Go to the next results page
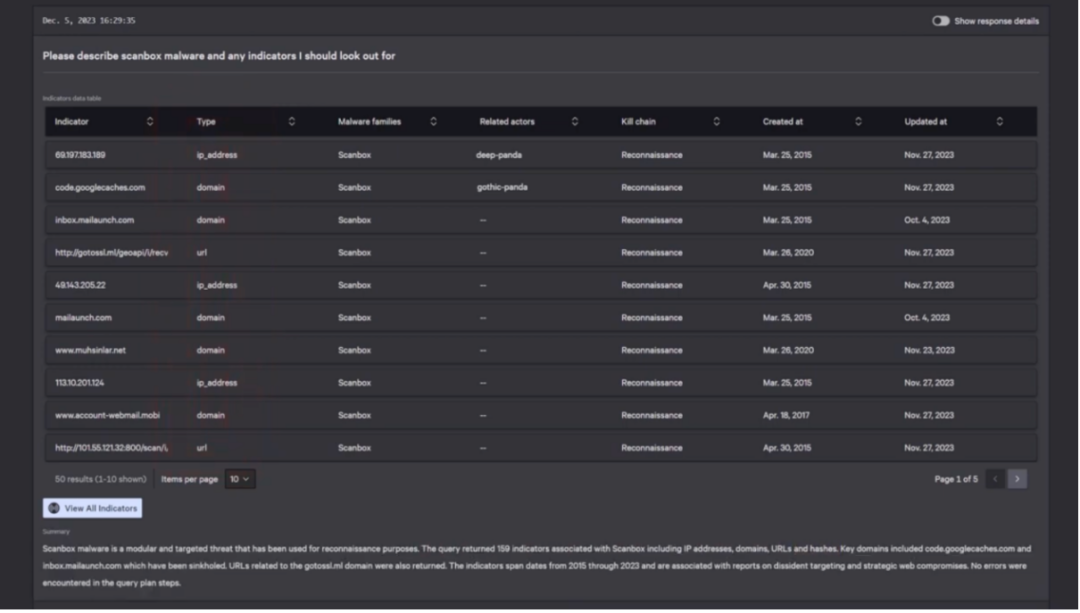This screenshot has width=1080, height=613. point(1017,479)
